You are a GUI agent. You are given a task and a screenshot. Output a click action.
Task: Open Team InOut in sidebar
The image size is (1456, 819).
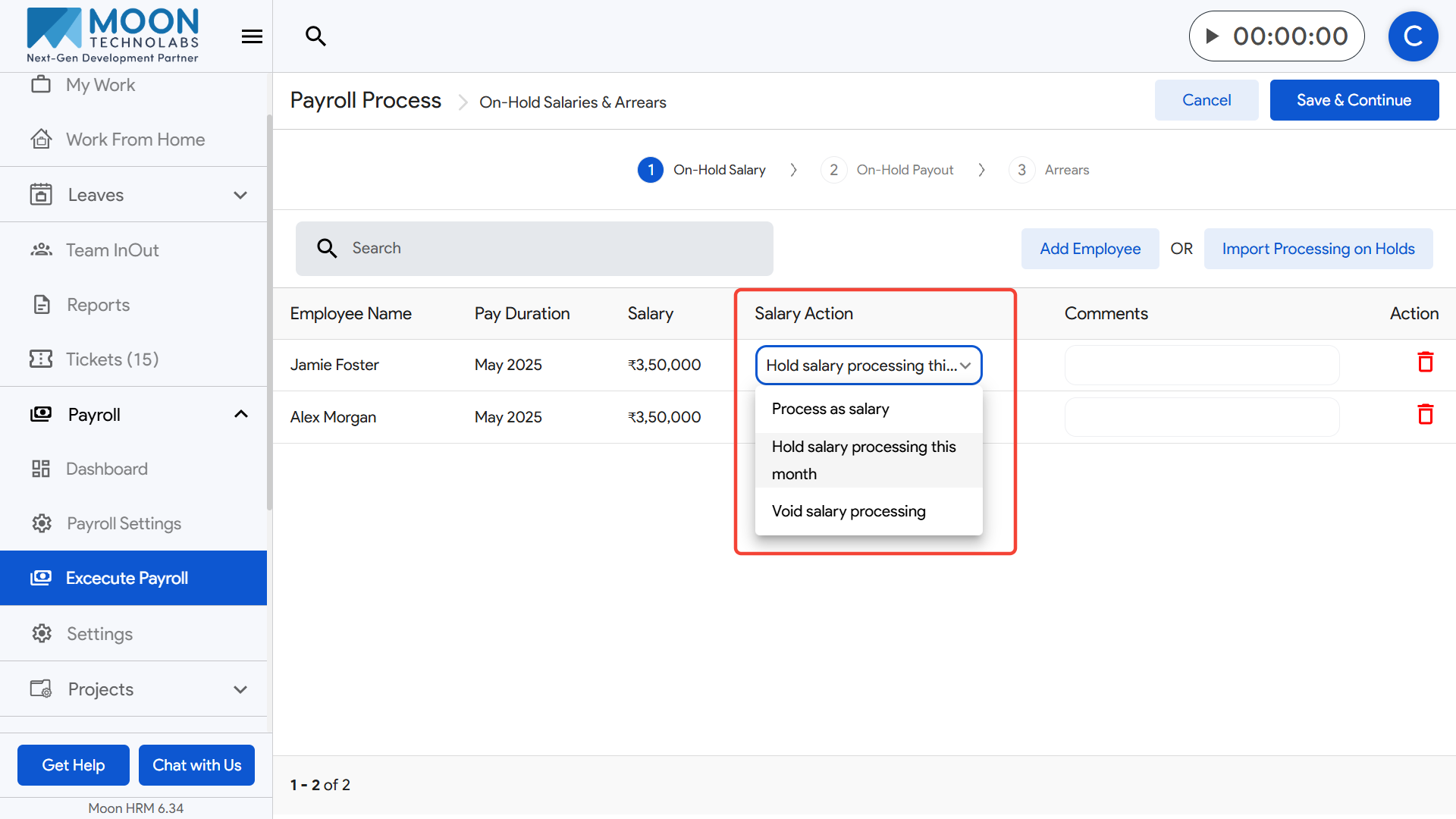tap(112, 250)
